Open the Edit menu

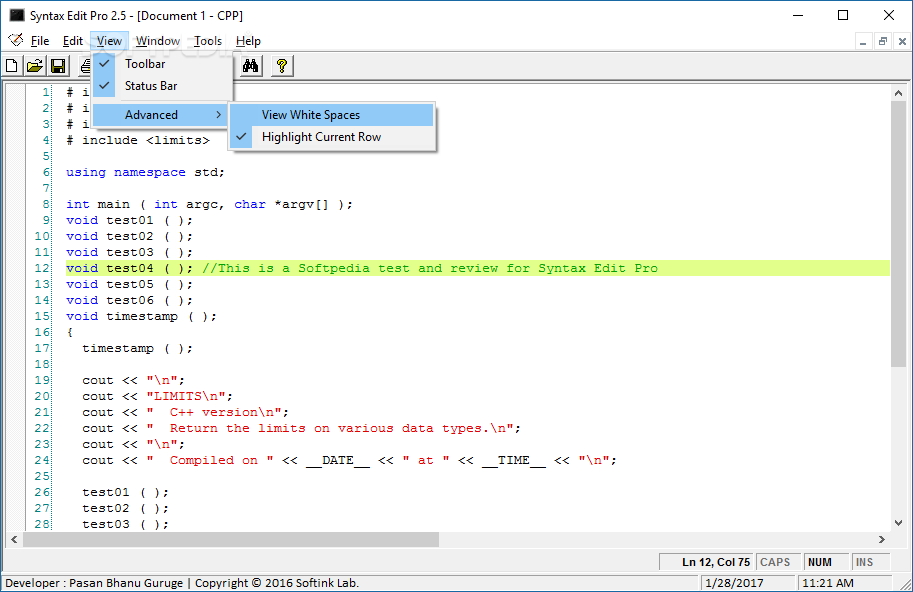pos(73,41)
